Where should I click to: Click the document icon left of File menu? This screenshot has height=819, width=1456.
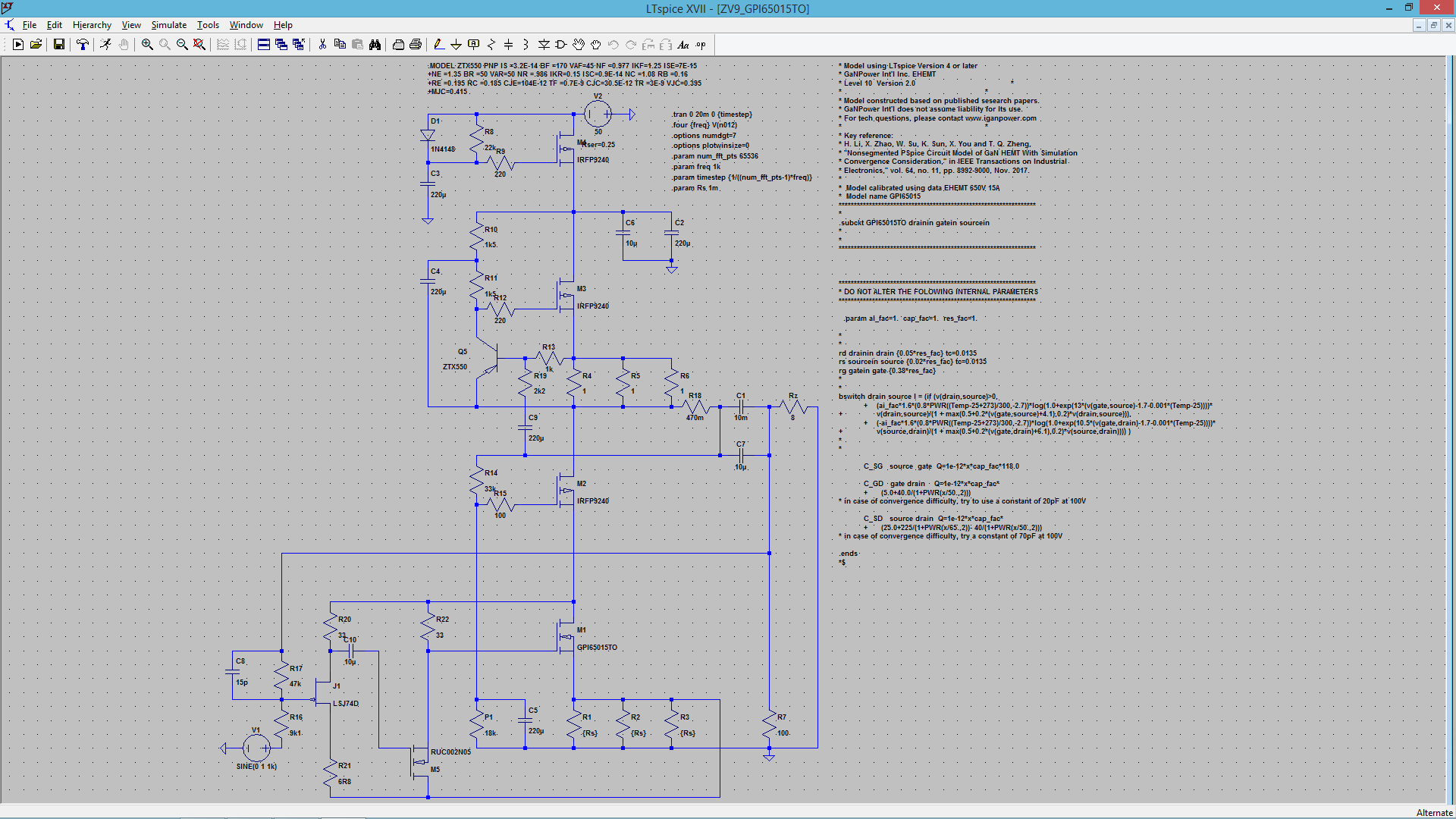tap(9, 25)
